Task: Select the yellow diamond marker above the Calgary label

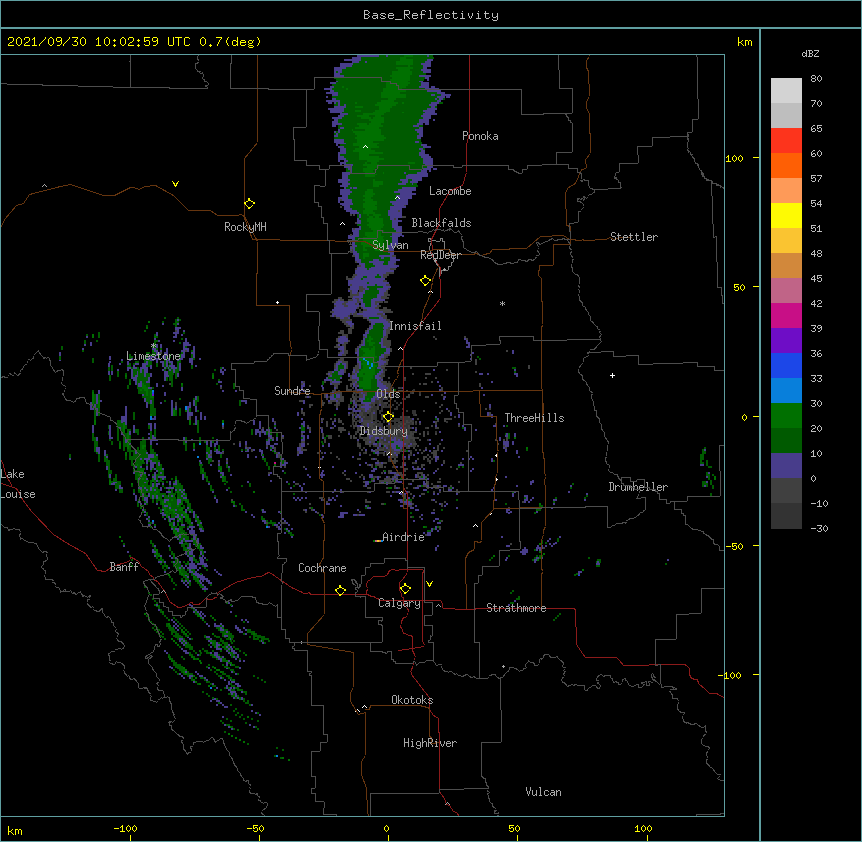Action: [x=405, y=589]
